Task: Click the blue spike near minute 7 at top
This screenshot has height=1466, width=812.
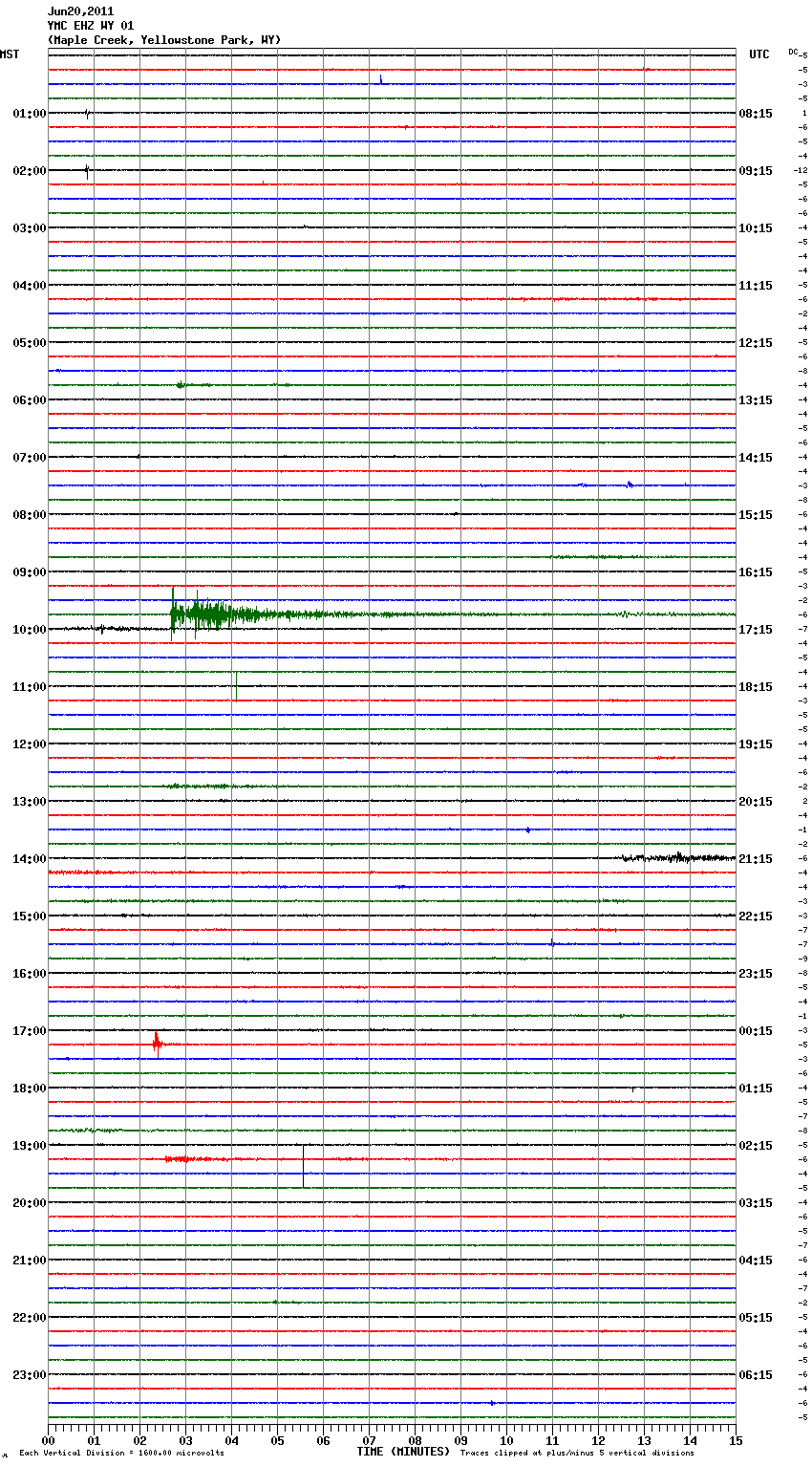Action: [381, 79]
